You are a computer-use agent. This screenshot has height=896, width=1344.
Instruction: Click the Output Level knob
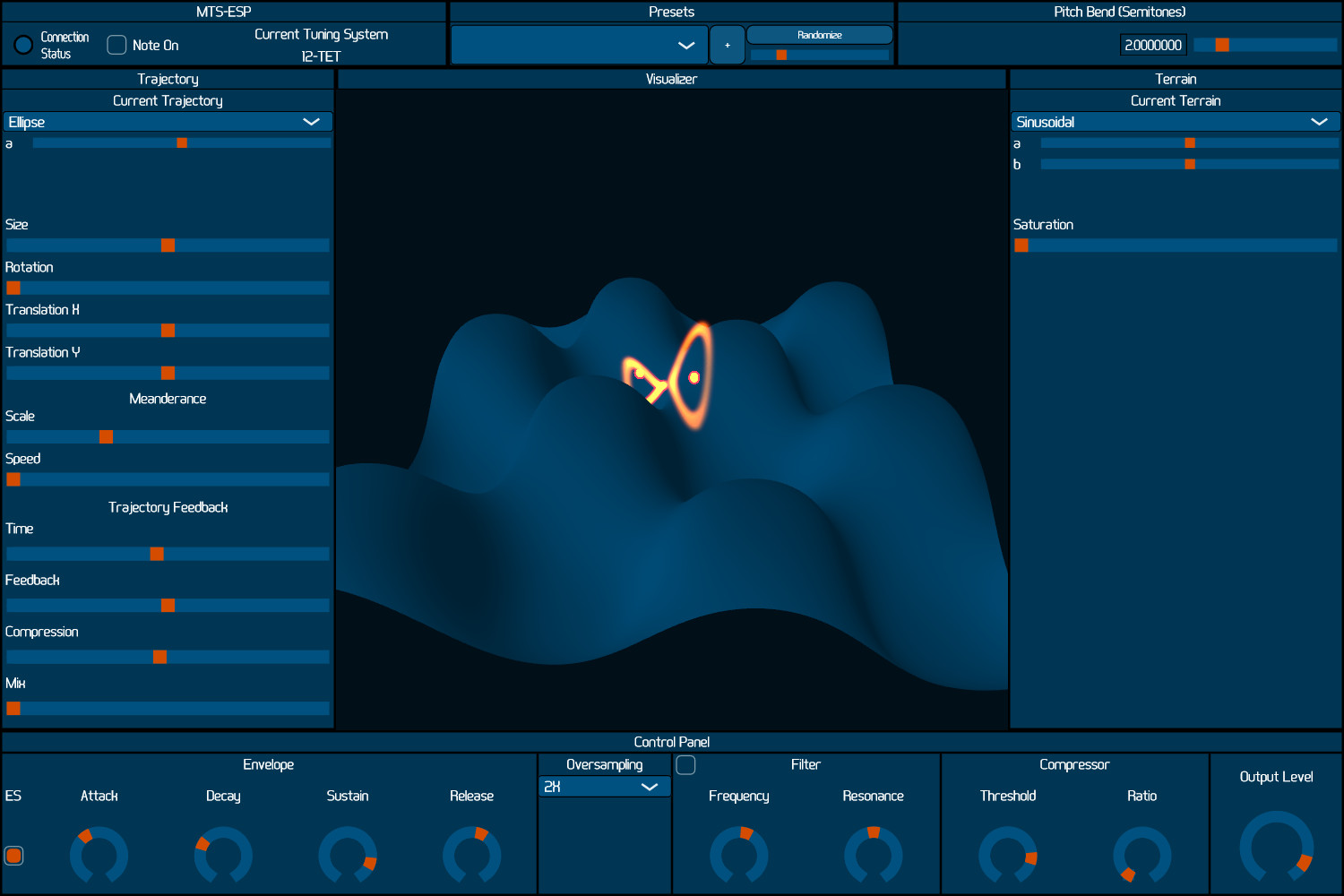[x=1277, y=848]
